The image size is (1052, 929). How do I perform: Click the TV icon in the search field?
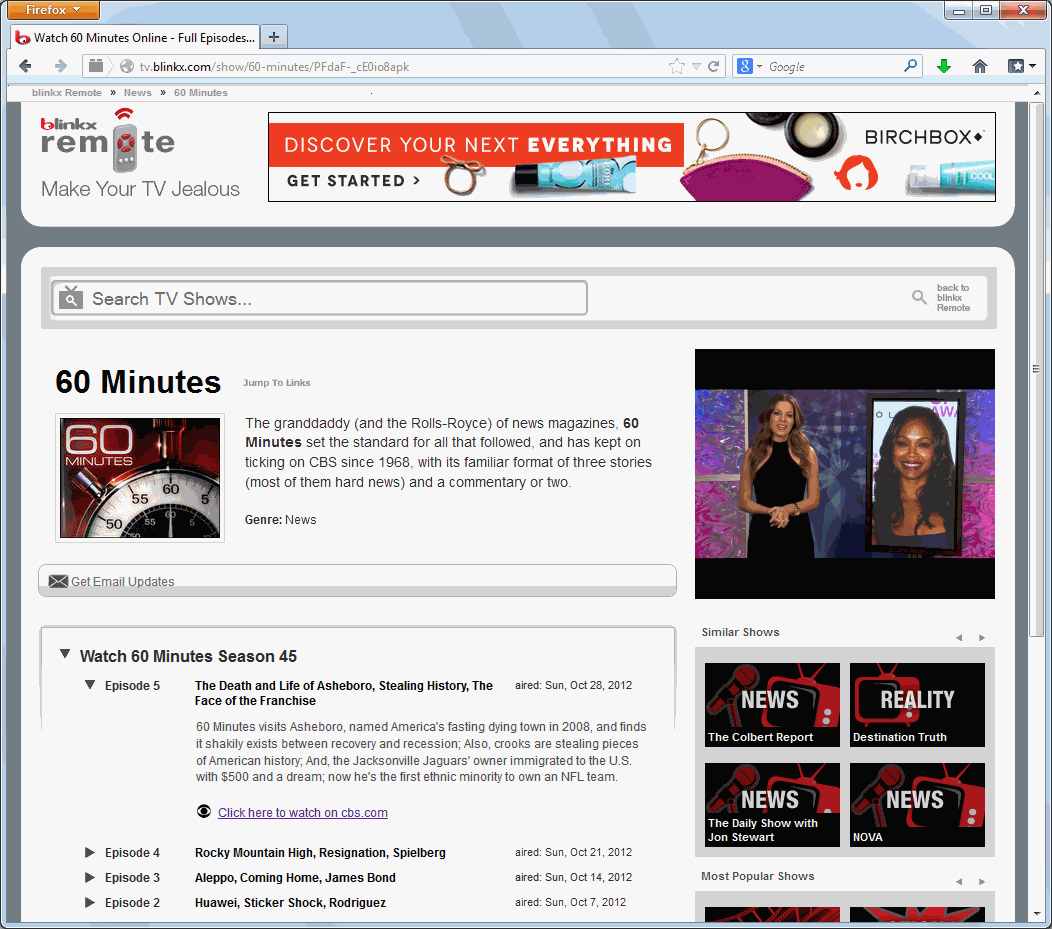click(x=70, y=298)
